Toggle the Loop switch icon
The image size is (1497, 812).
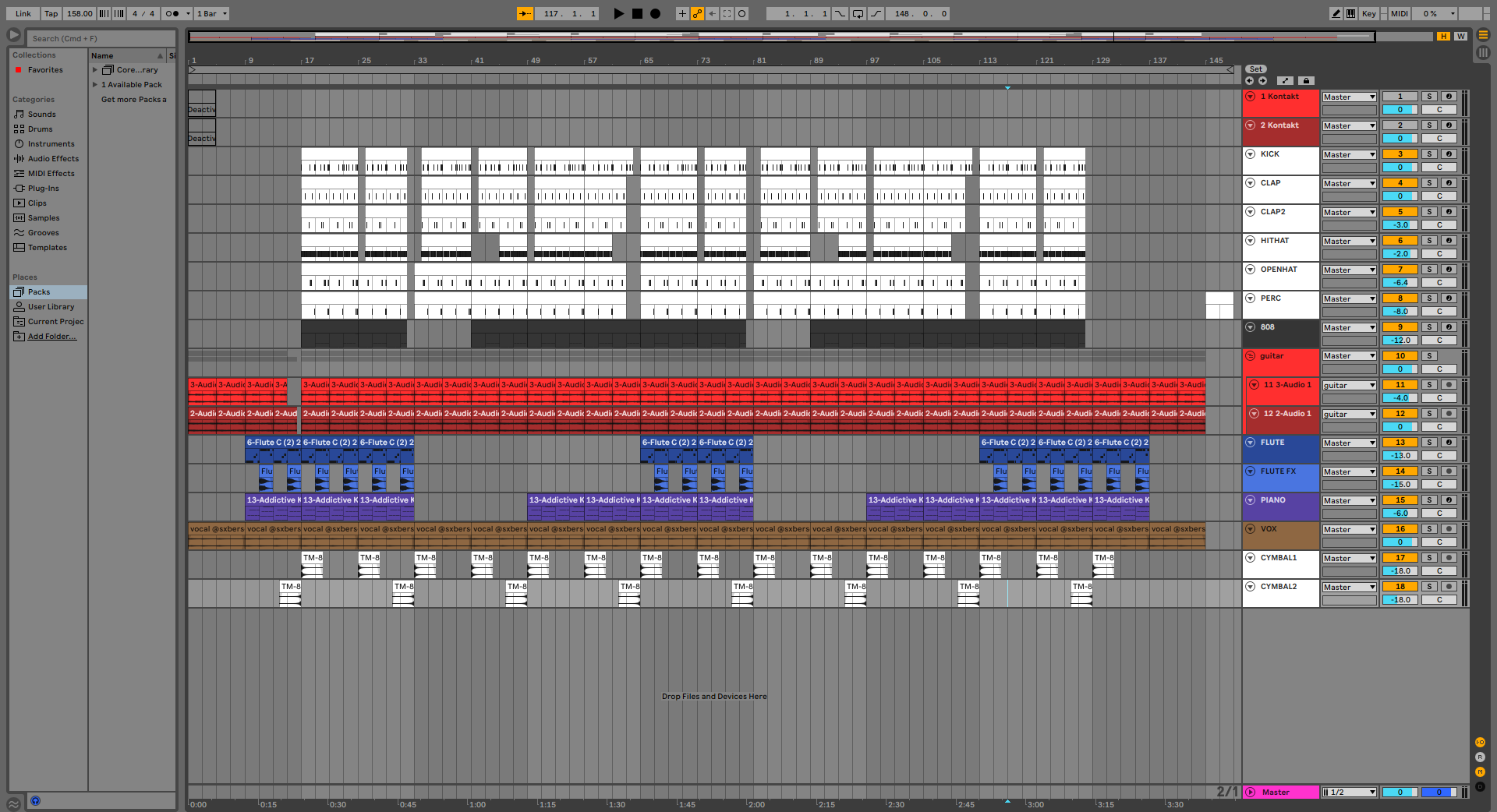pos(858,13)
